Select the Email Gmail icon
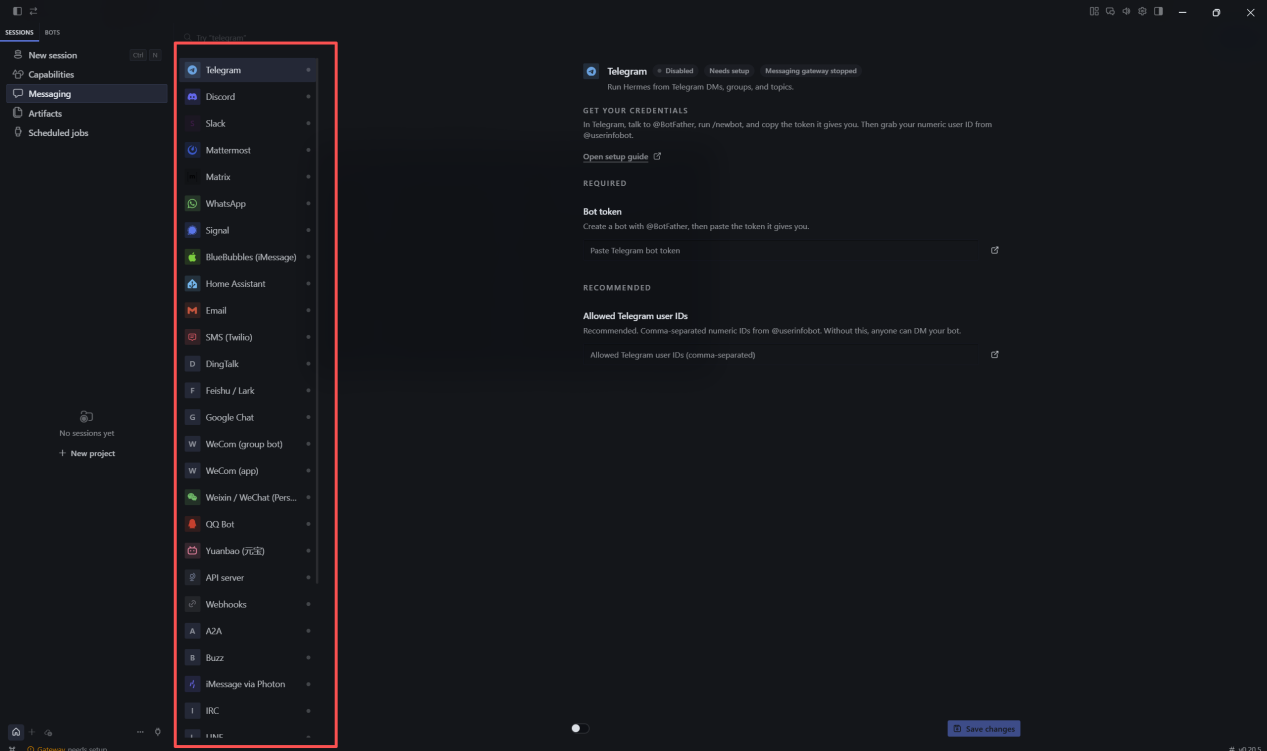Screen dimensions: 1267x751 tap(193, 310)
